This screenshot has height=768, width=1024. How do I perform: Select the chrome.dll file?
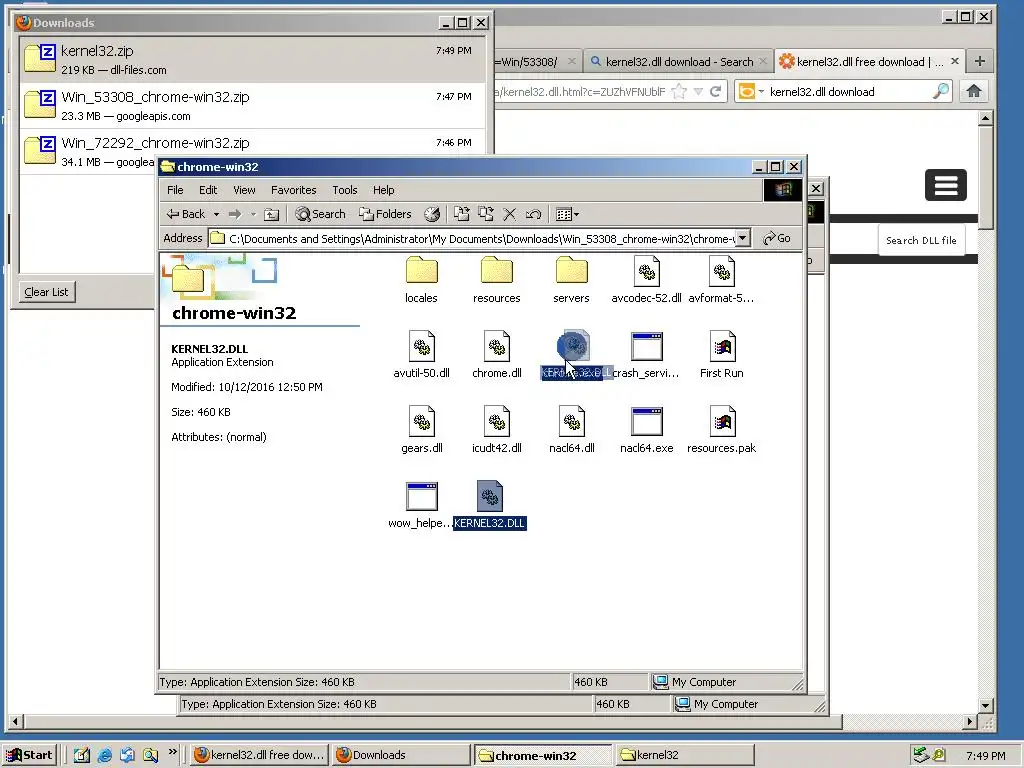pyautogui.click(x=496, y=355)
